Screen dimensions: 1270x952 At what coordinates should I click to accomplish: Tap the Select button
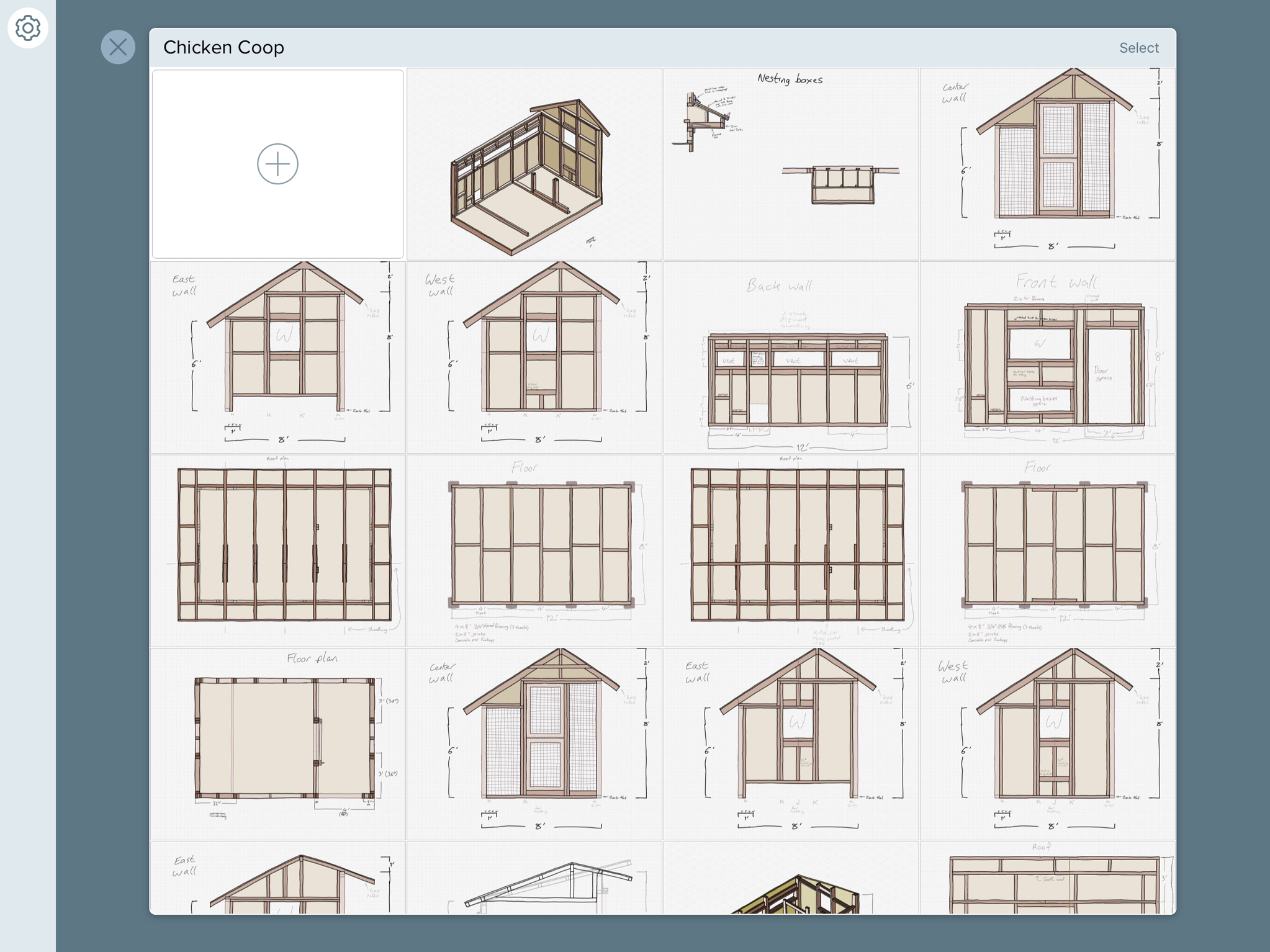point(1138,48)
